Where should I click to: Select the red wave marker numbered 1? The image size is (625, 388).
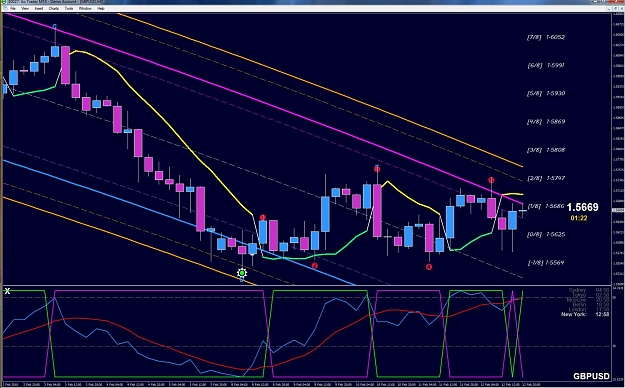click(x=263, y=218)
